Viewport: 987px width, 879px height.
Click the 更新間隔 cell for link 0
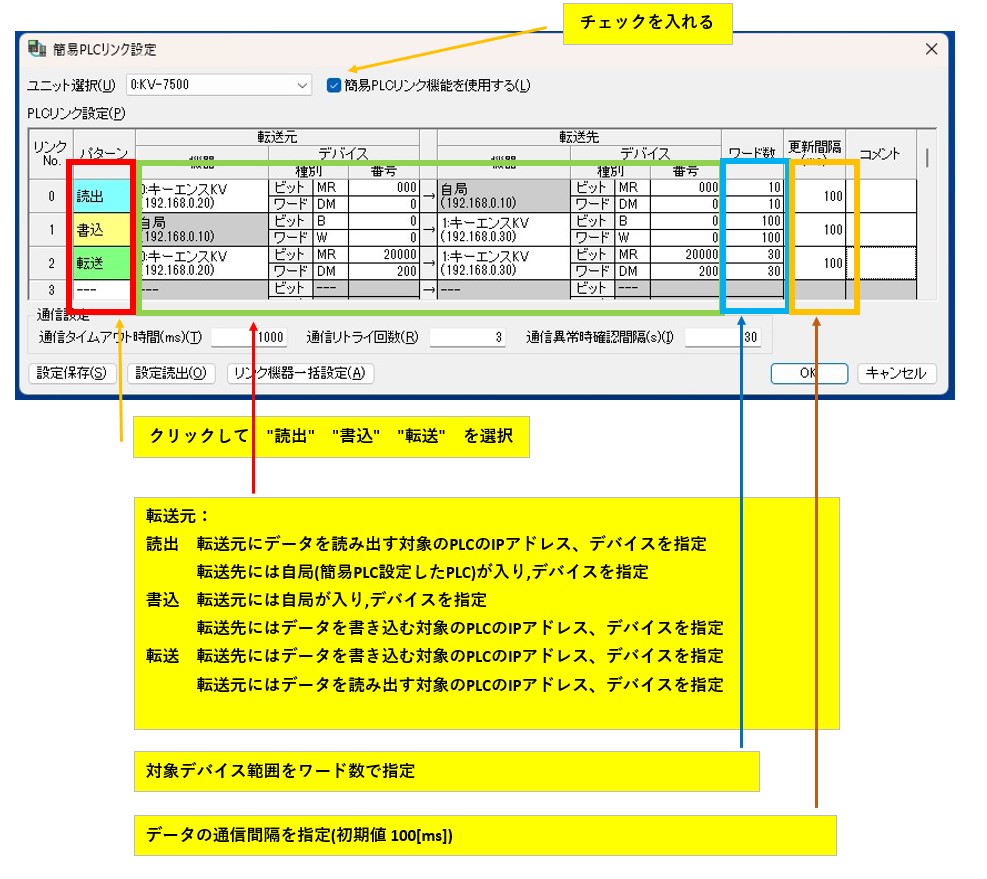pos(817,196)
